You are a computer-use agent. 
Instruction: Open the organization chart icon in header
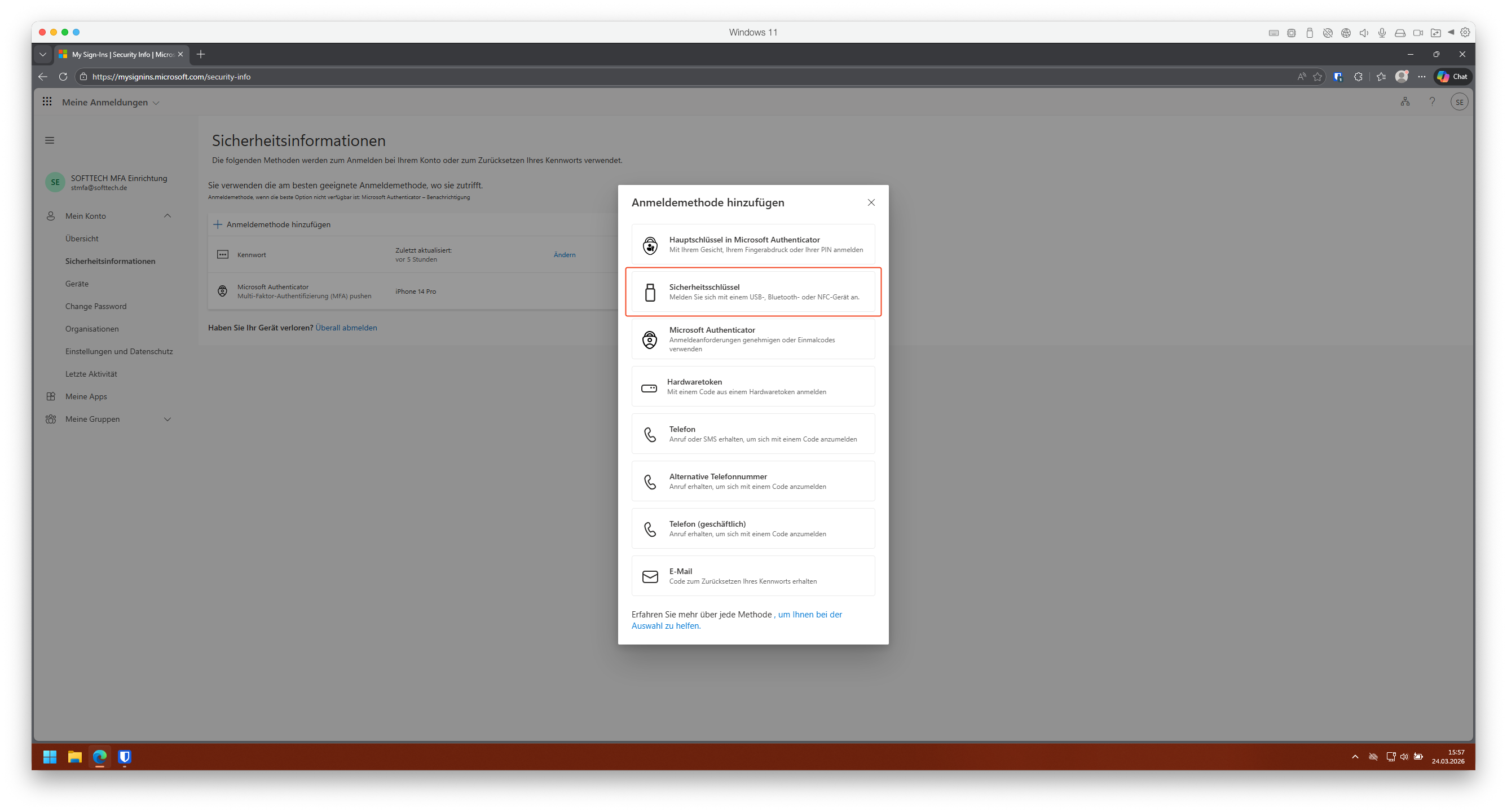1404,102
